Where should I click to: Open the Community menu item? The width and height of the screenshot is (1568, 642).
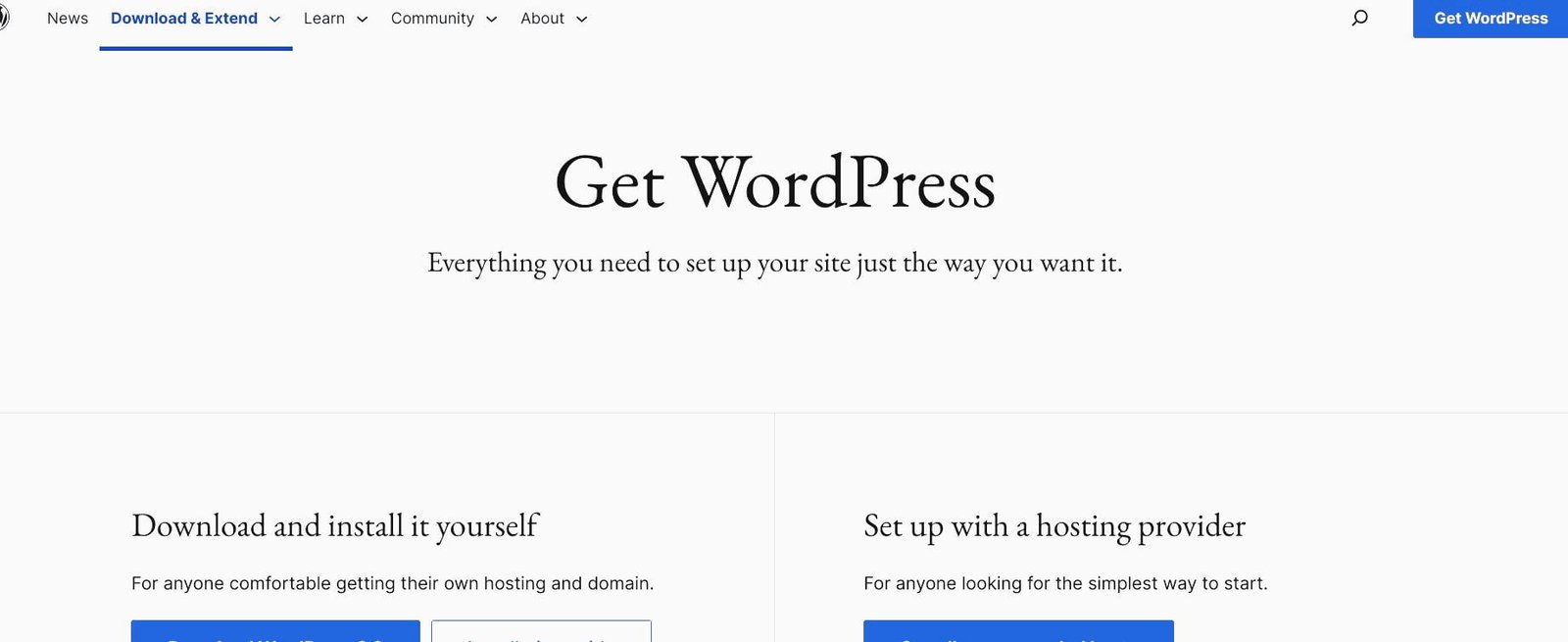(x=432, y=19)
